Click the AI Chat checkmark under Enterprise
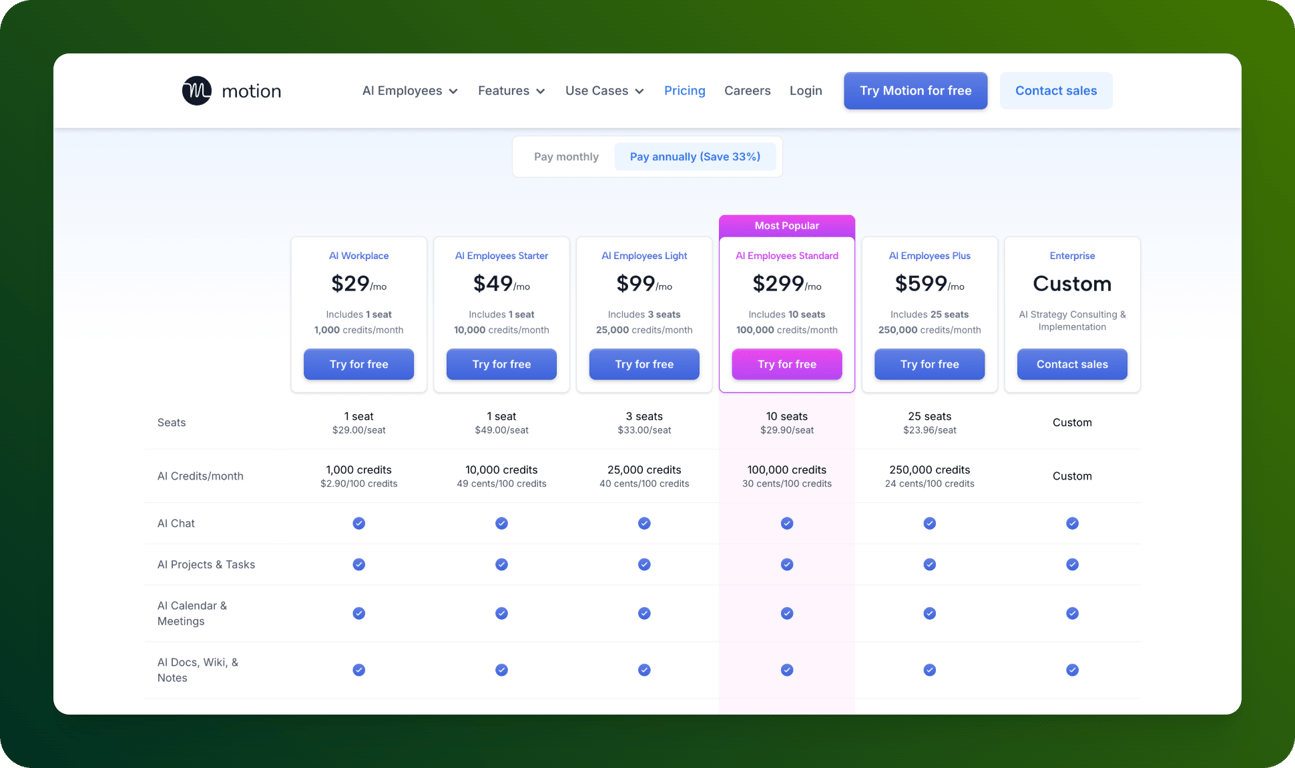Image resolution: width=1295 pixels, height=768 pixels. coord(1072,523)
